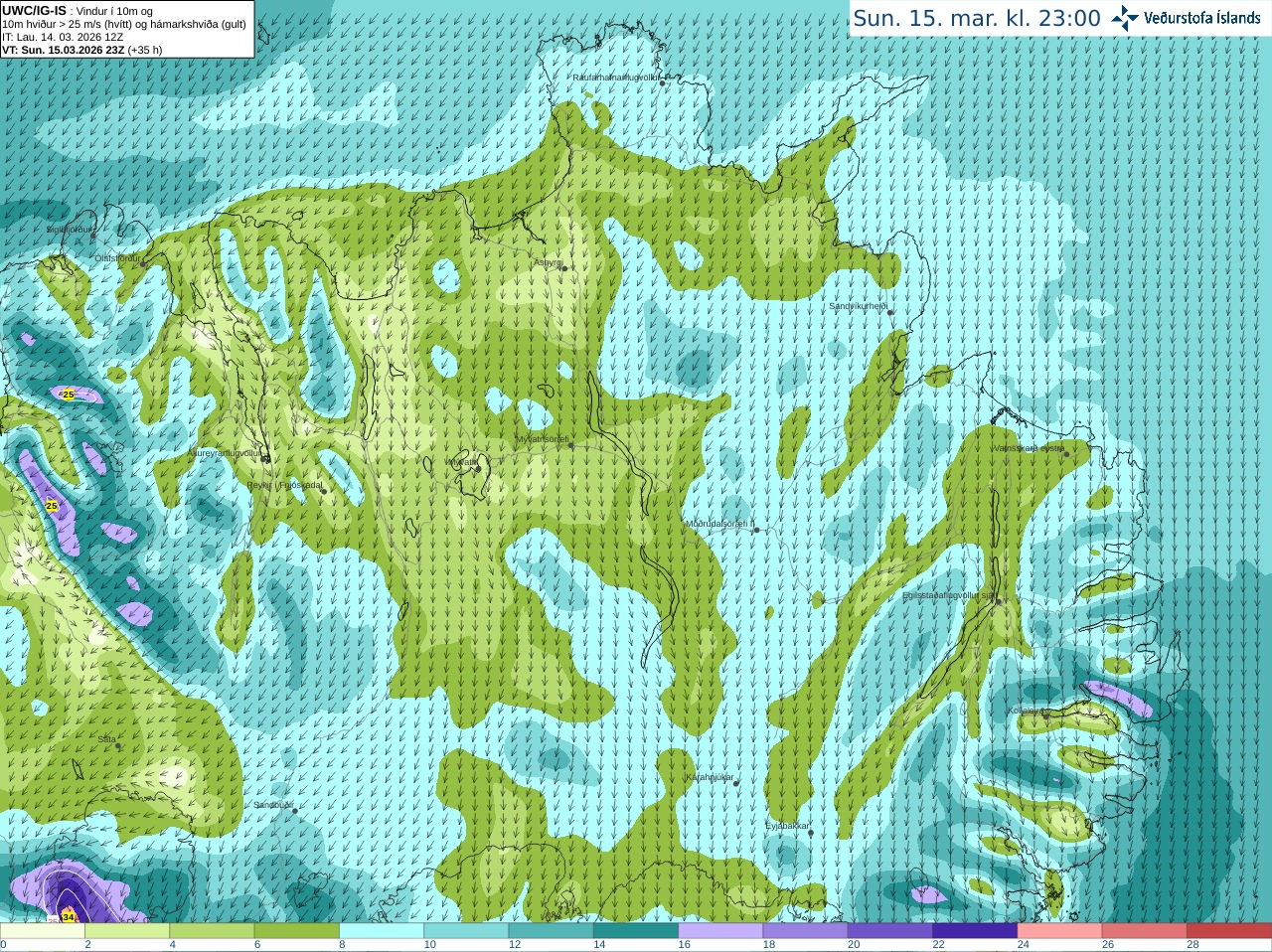Select the Kárahnjúkar station marker
Viewport: 1272px width, 952px height.
pyautogui.click(x=736, y=783)
